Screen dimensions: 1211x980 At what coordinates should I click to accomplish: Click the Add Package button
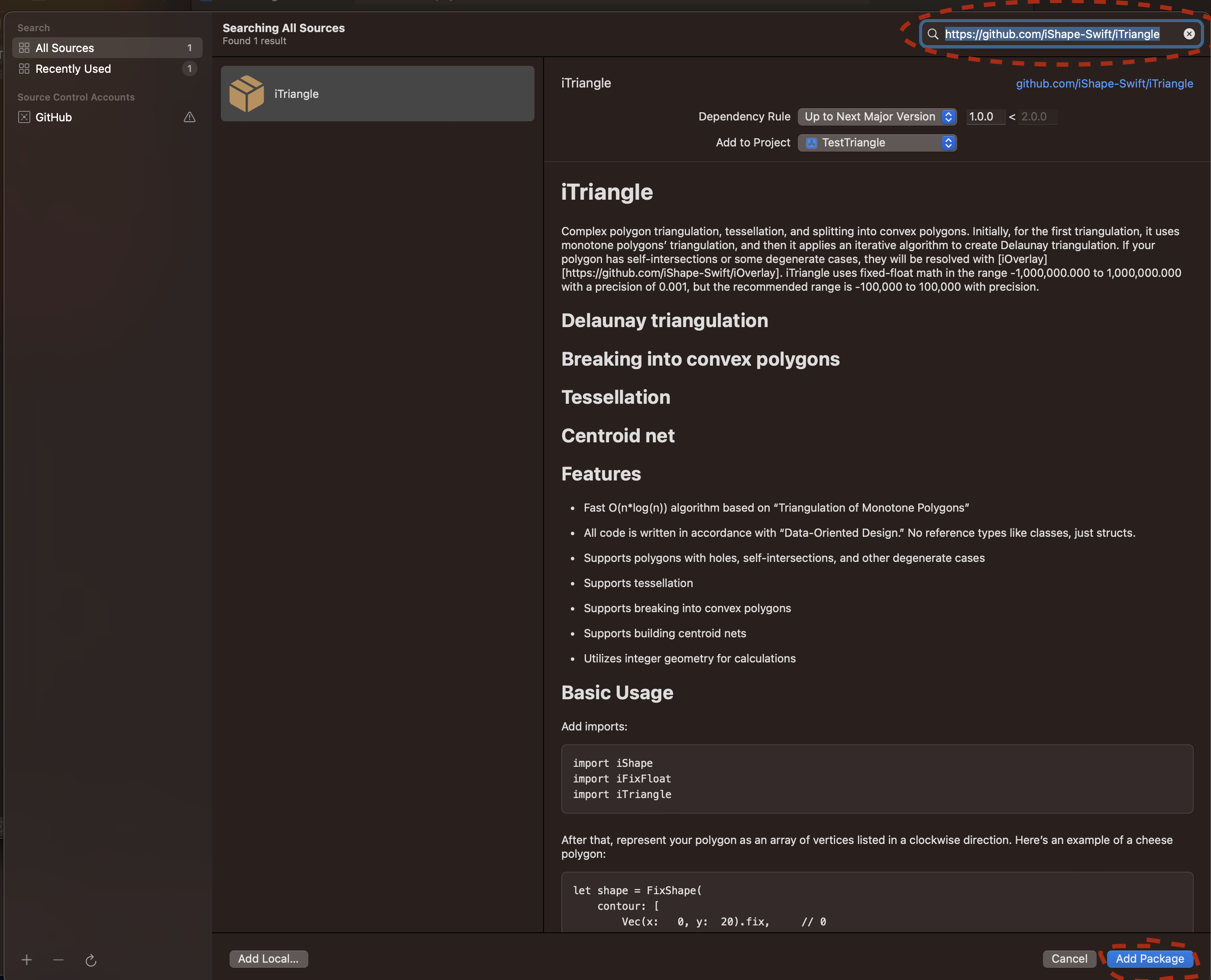pyautogui.click(x=1149, y=958)
